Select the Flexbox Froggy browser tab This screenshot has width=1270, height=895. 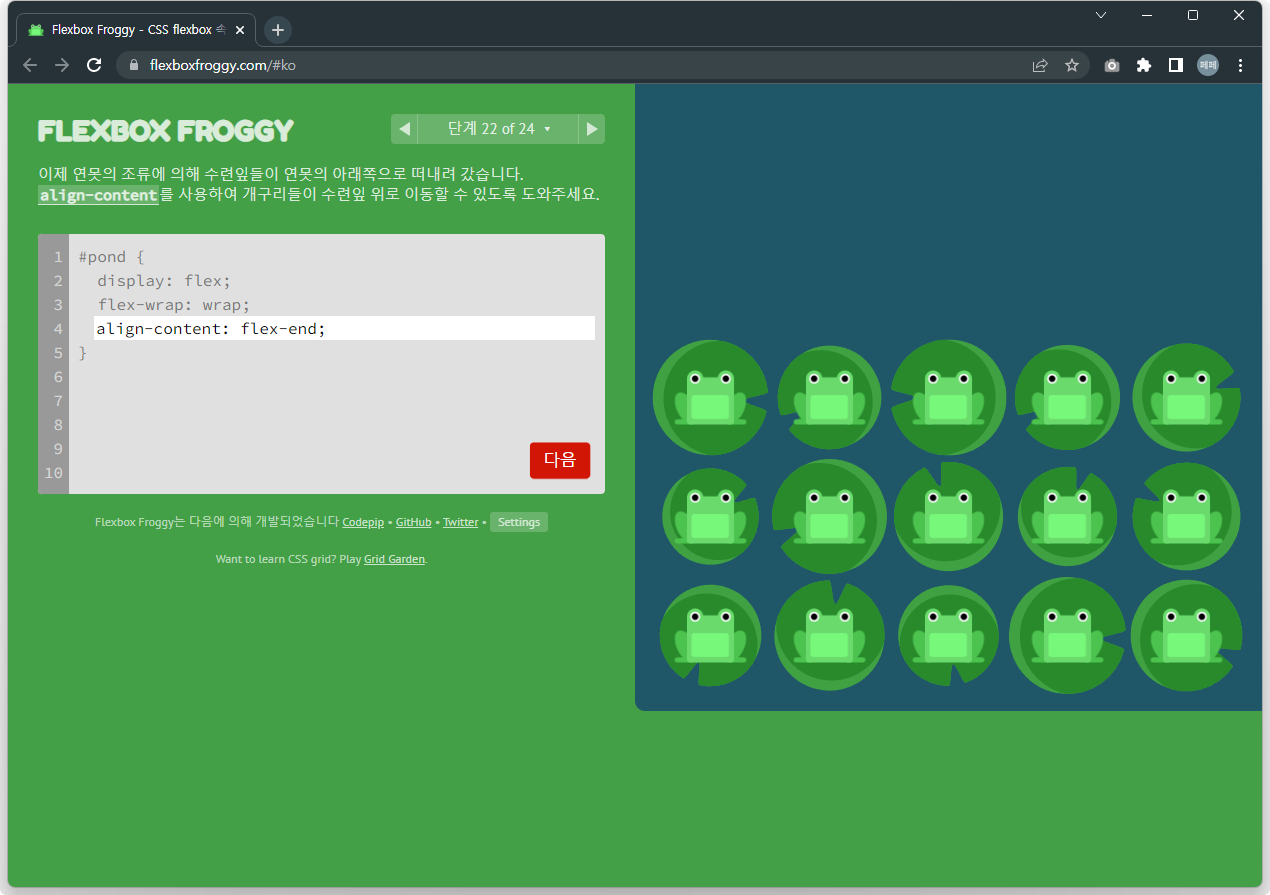click(x=136, y=30)
